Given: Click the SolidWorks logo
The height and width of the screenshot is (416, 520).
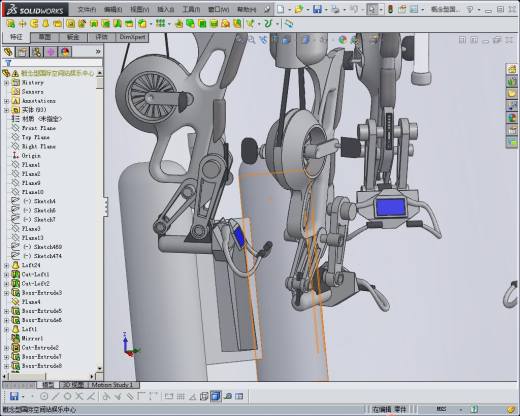Looking at the screenshot, I should 35,10.
